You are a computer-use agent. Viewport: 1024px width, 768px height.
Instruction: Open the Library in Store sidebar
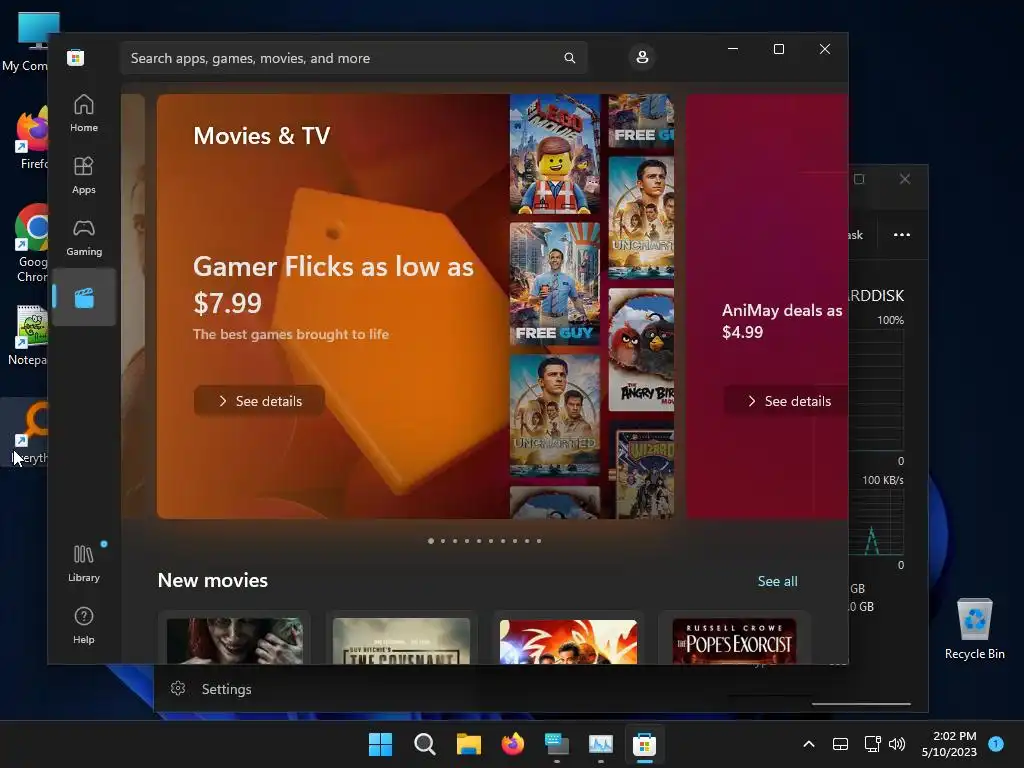click(84, 563)
